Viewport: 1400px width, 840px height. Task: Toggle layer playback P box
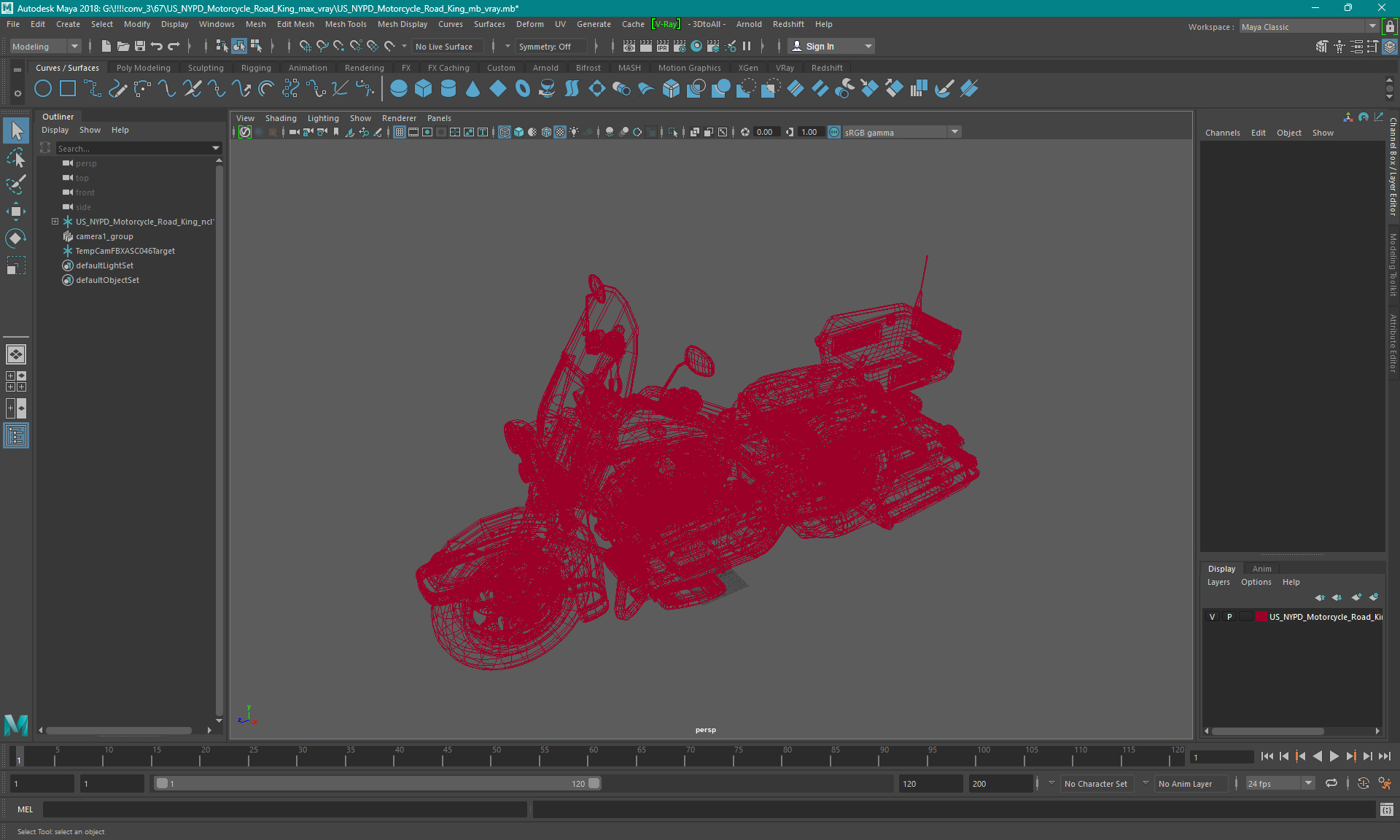[x=1229, y=617]
